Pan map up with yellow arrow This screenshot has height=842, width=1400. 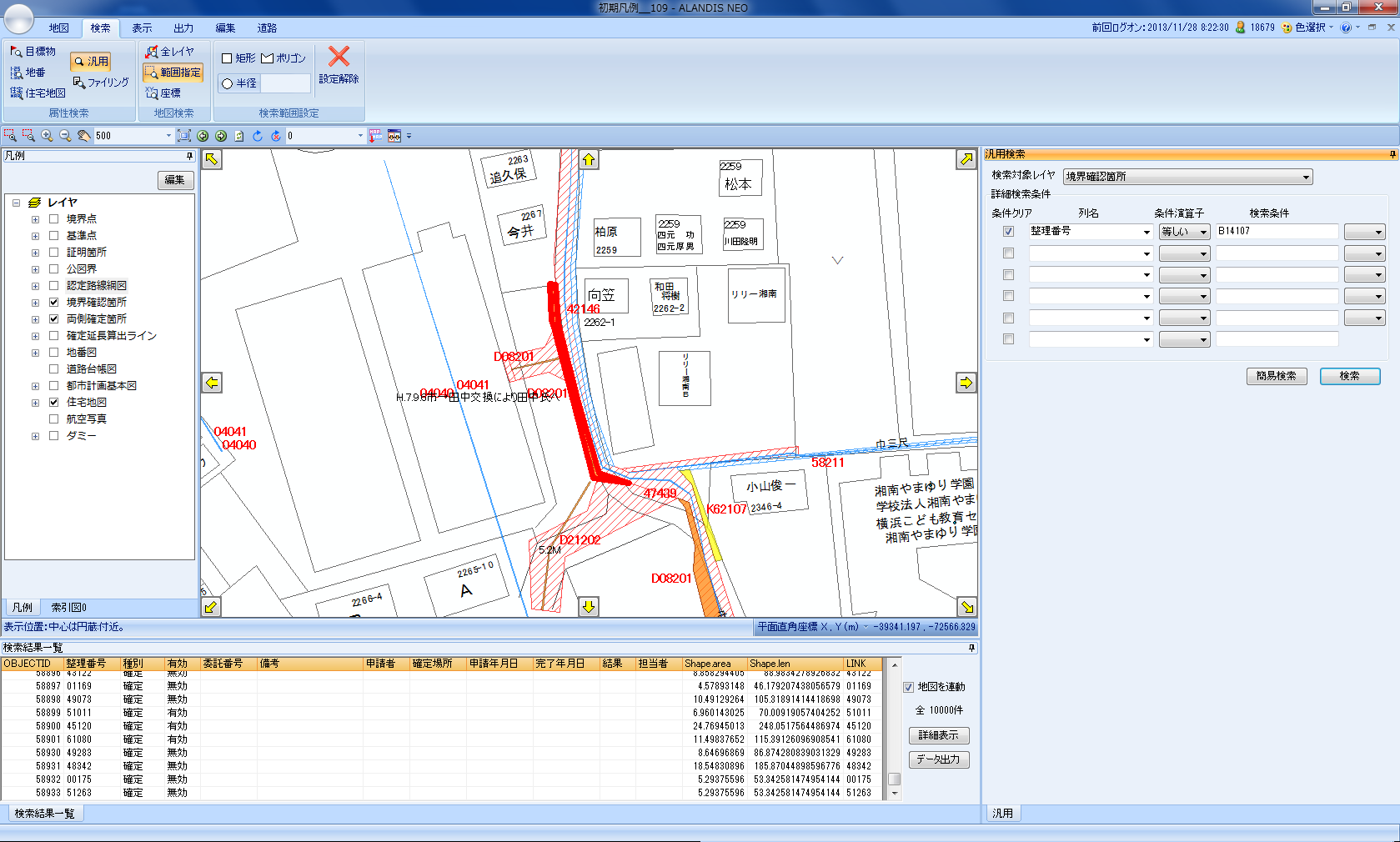coord(589,159)
